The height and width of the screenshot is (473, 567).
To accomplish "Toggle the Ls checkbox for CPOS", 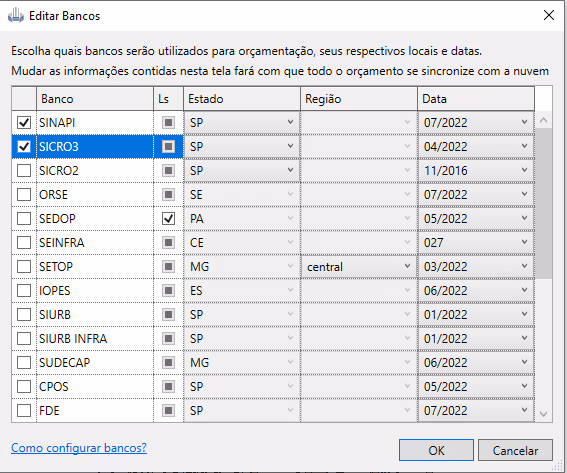I will pos(168,386).
